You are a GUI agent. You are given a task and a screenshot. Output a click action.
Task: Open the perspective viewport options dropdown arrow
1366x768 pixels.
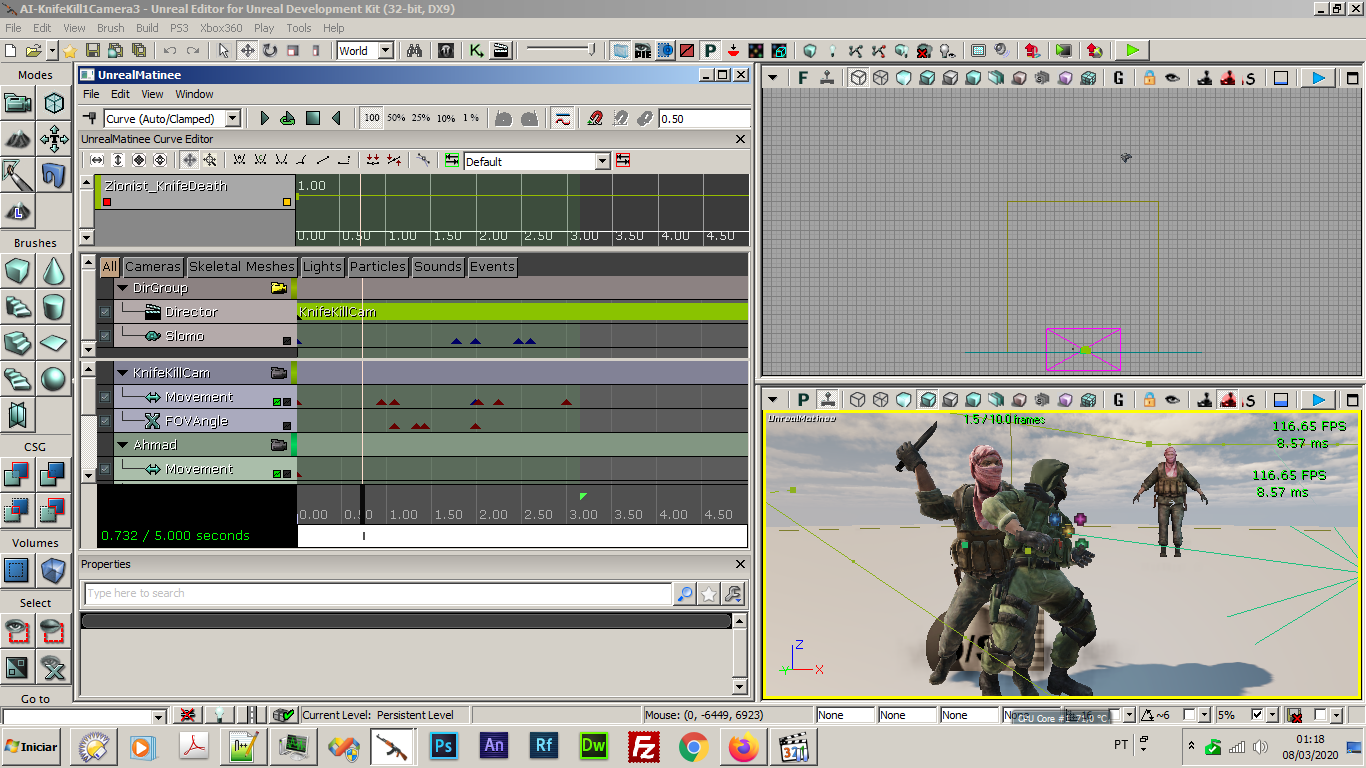tap(772, 400)
